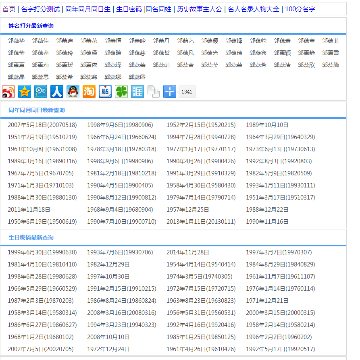Open date link 1957年12月25日
This screenshot has width=360, height=360.
click(188, 210)
